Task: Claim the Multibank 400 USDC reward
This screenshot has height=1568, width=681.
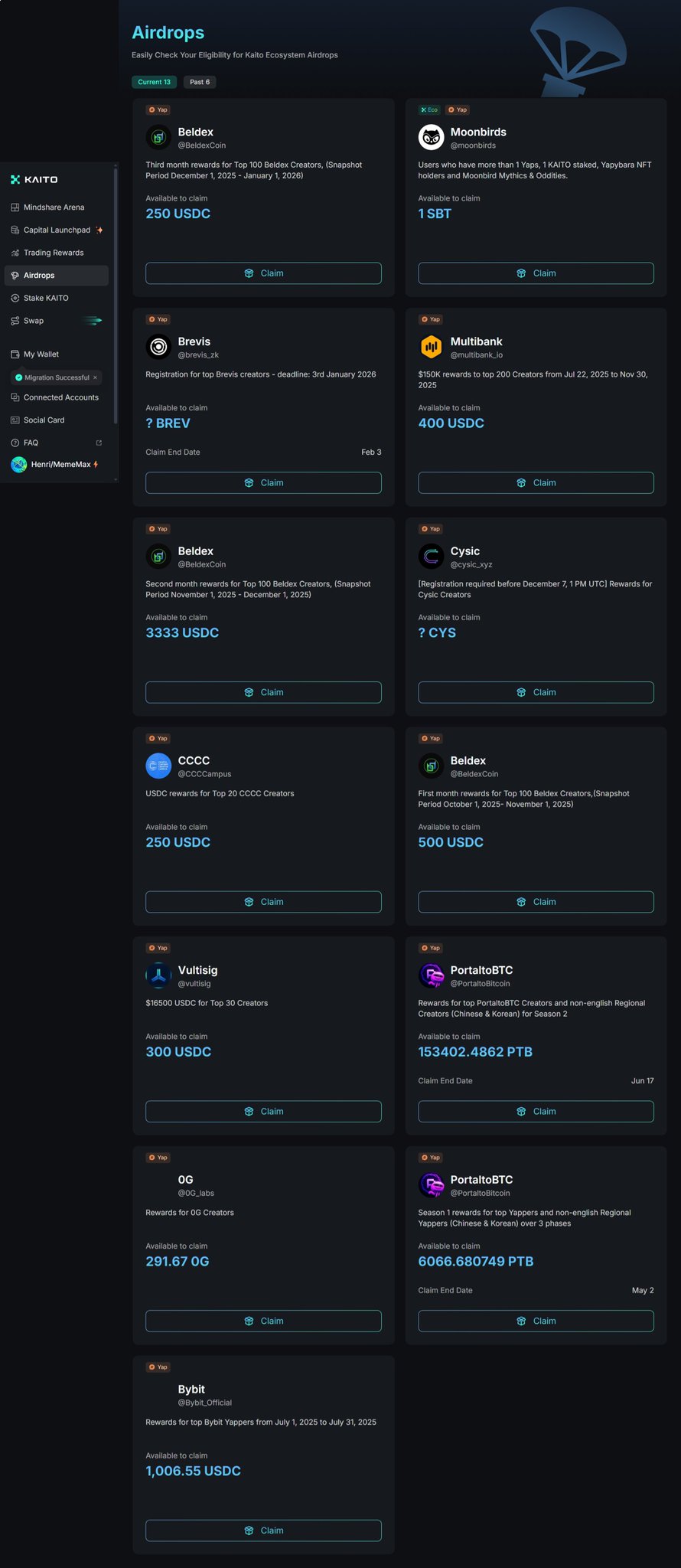Action: 536,483
